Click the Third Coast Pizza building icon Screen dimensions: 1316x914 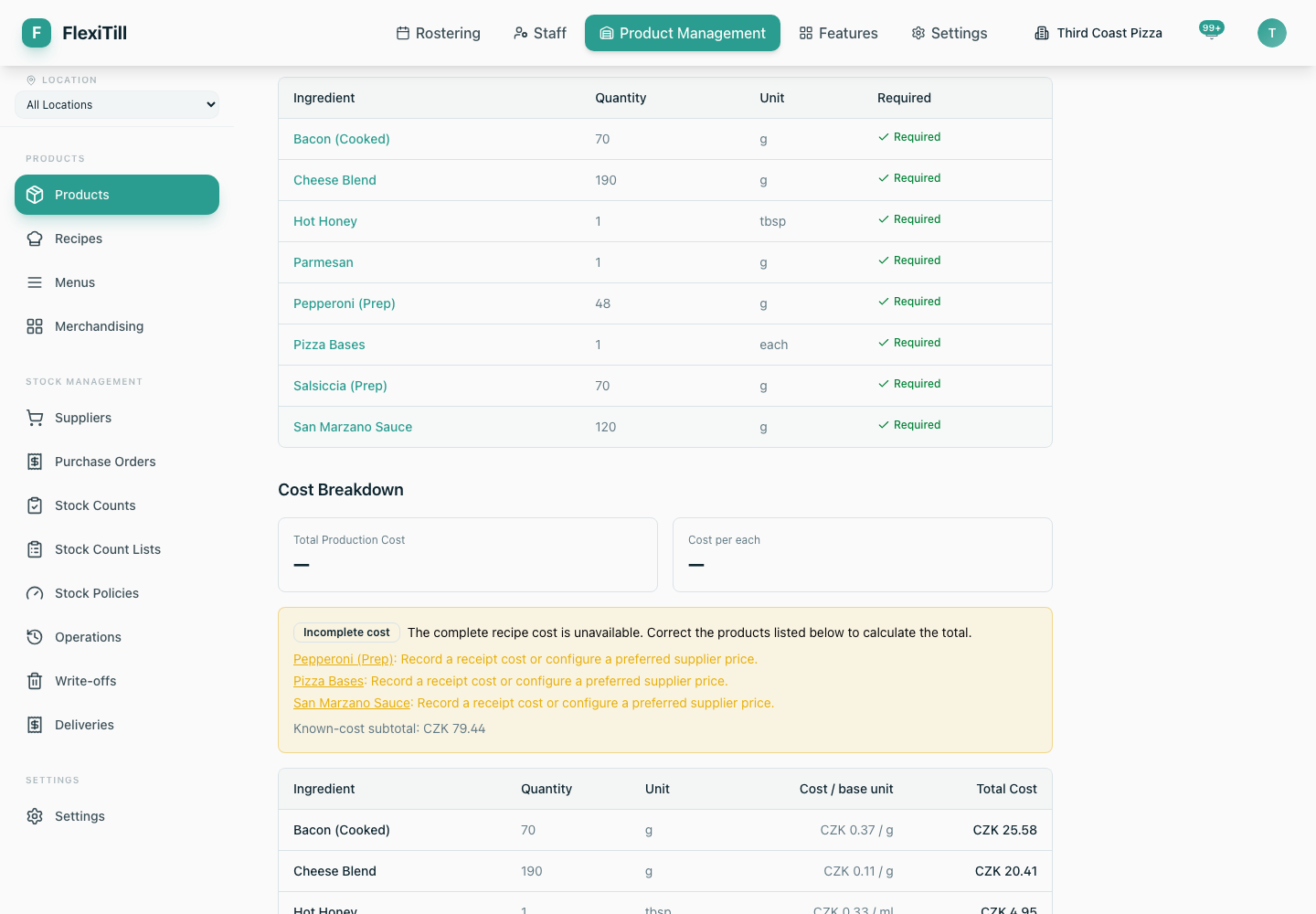tap(1042, 33)
